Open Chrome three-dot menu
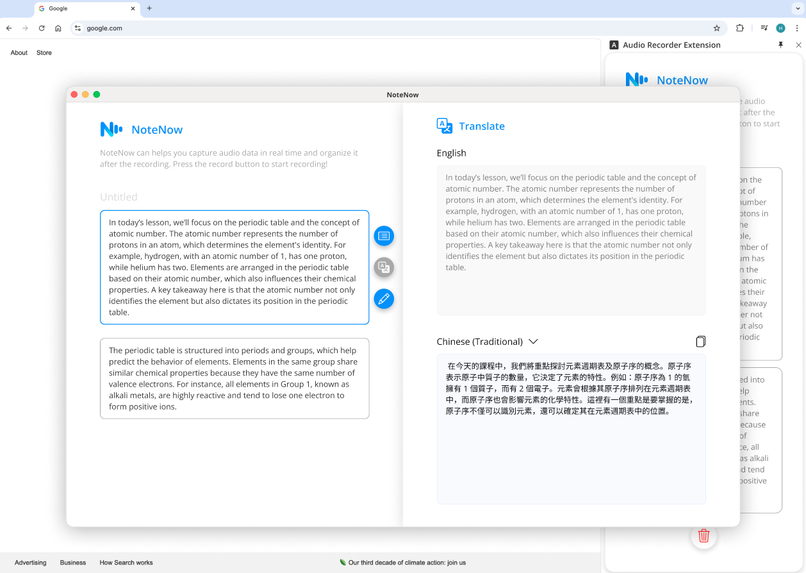The width and height of the screenshot is (806, 573). (x=797, y=28)
